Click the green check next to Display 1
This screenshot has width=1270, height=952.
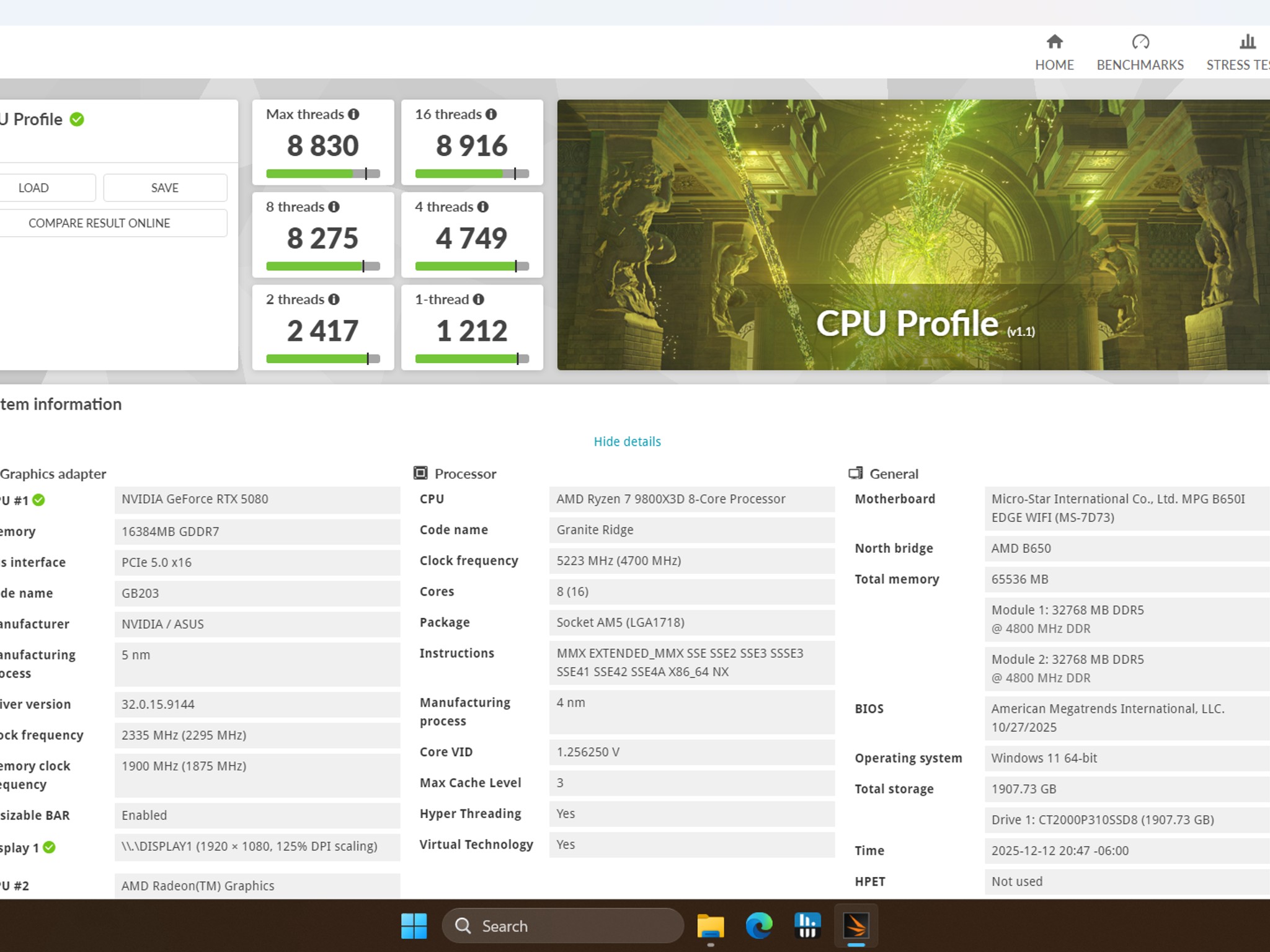[x=49, y=847]
